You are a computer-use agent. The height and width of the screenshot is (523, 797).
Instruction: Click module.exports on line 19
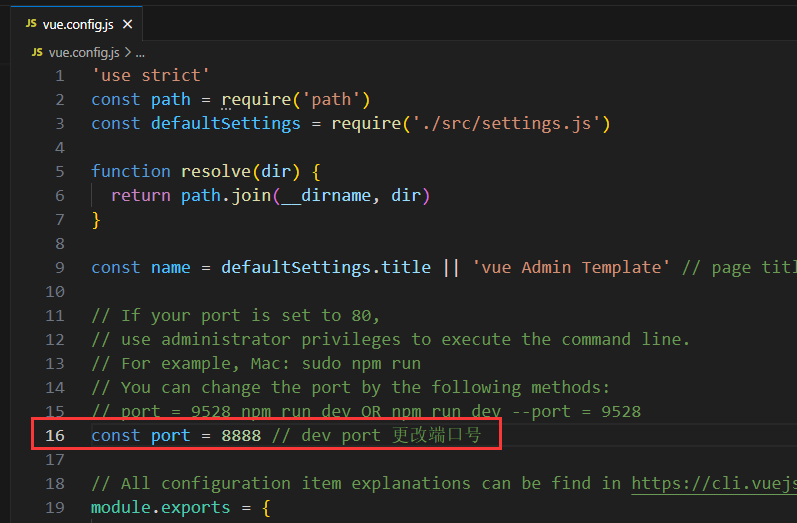click(x=161, y=507)
